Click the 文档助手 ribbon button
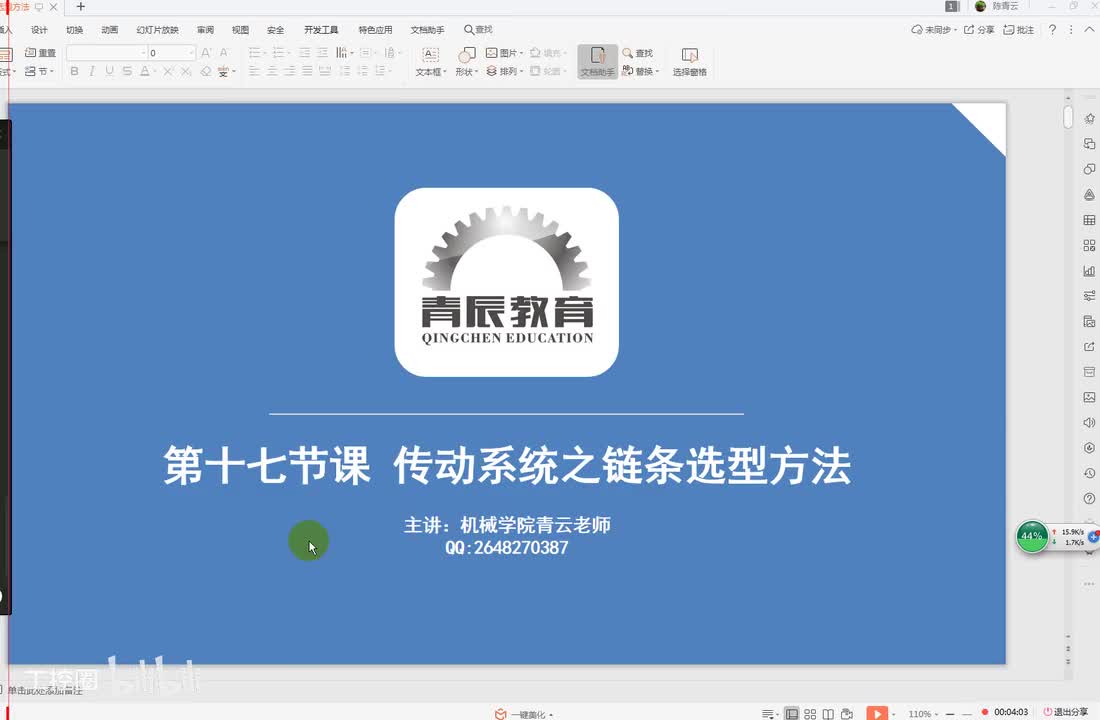This screenshot has height=720, width=1100. (597, 62)
